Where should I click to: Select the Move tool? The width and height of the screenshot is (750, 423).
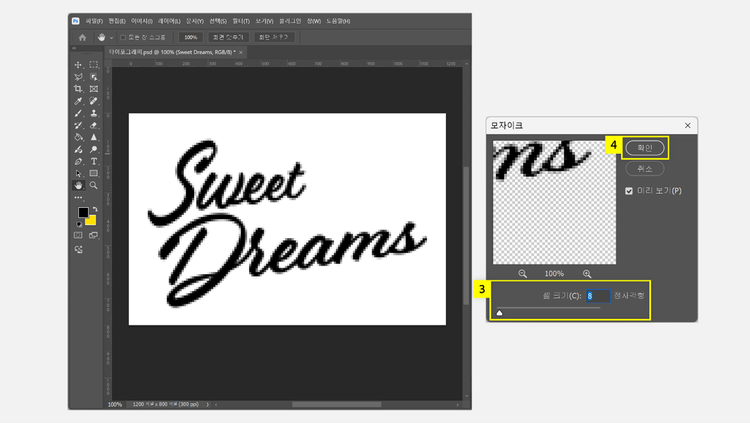[x=78, y=65]
